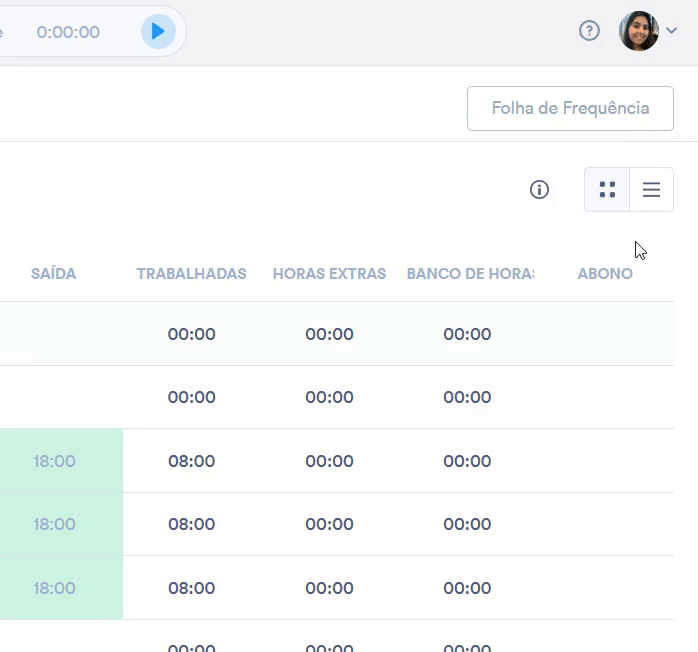698x652 pixels.
Task: Edit the middle green 18:00 saída cell
Action: [x=54, y=524]
